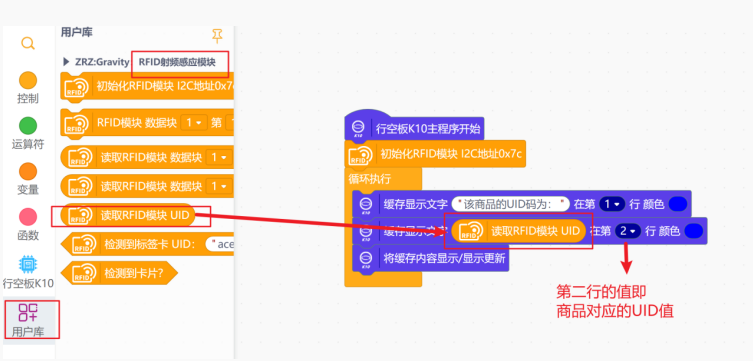Click text input 该商品的UID码为:

510,204
